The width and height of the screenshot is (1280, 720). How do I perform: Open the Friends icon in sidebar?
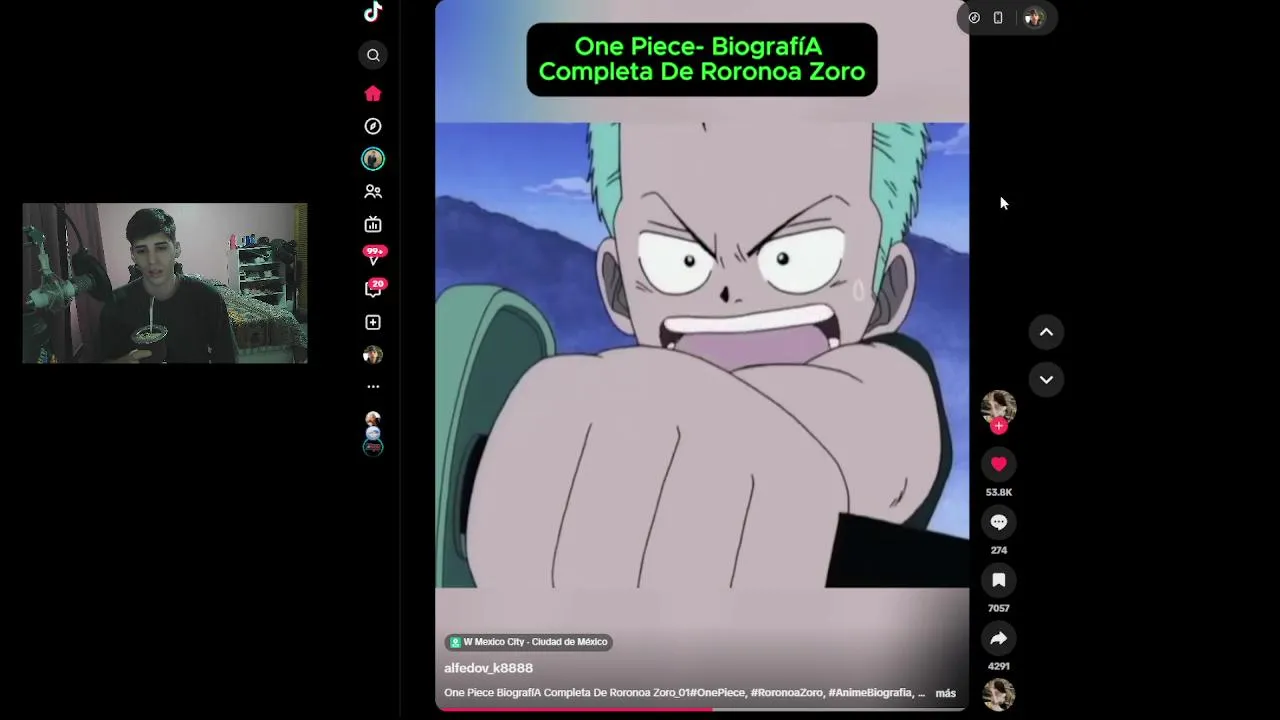point(373,191)
